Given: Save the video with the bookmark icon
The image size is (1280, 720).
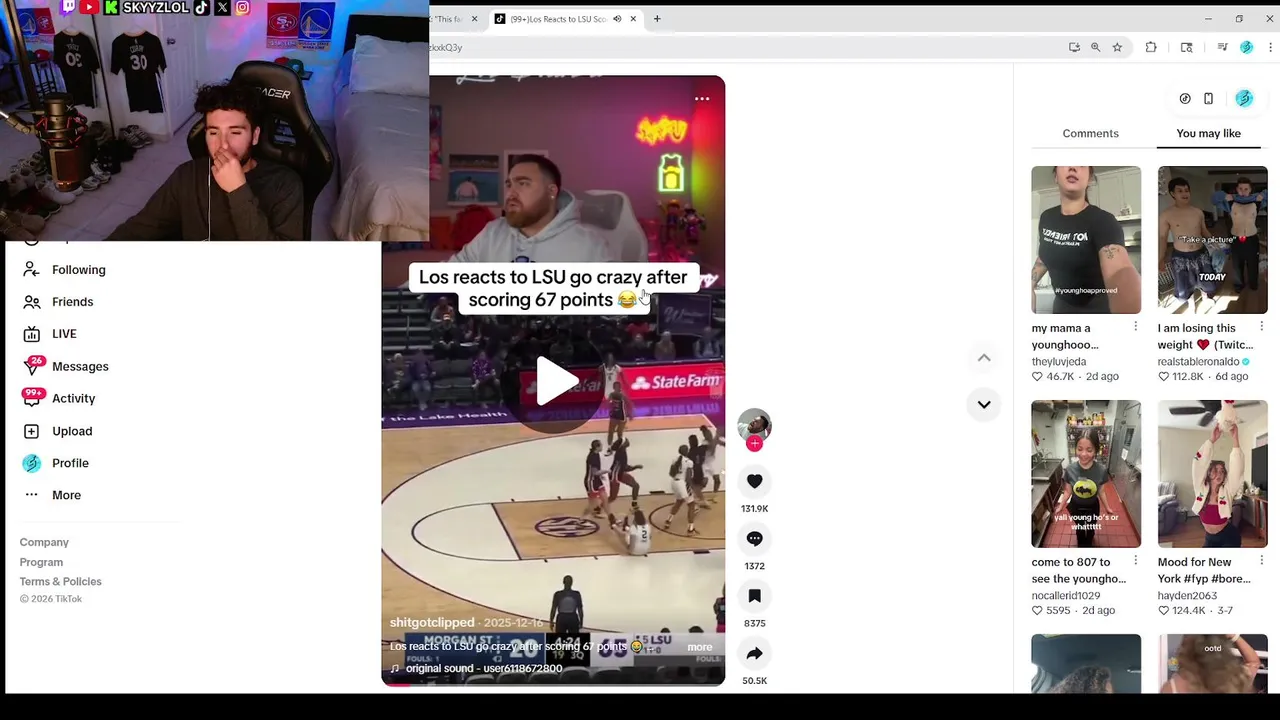Looking at the screenshot, I should click(x=754, y=596).
